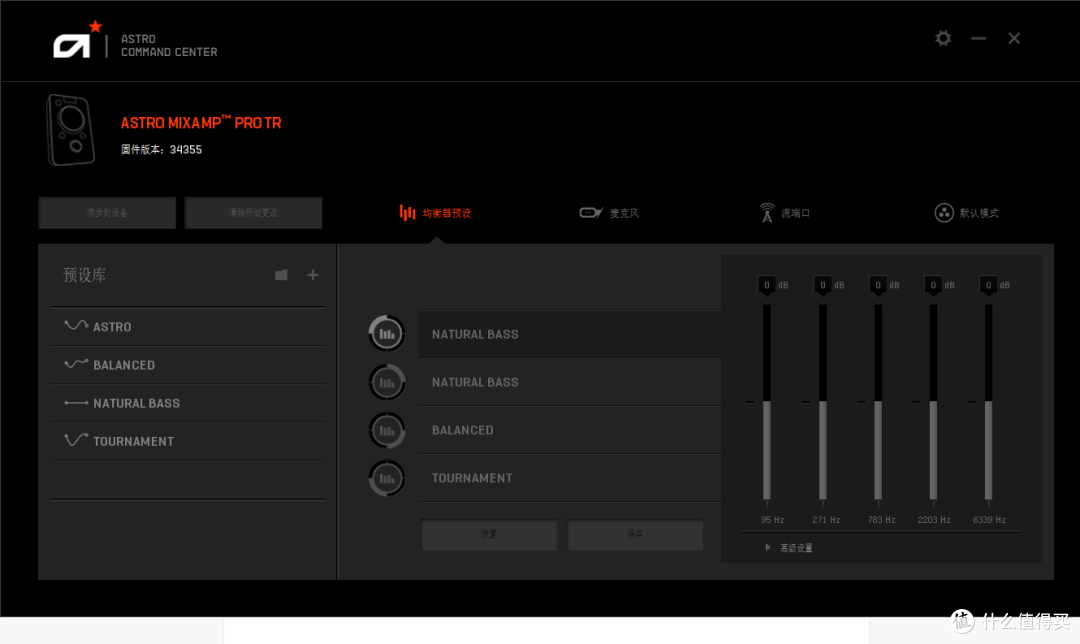Click dB value box above 783 Hz

tap(878, 285)
